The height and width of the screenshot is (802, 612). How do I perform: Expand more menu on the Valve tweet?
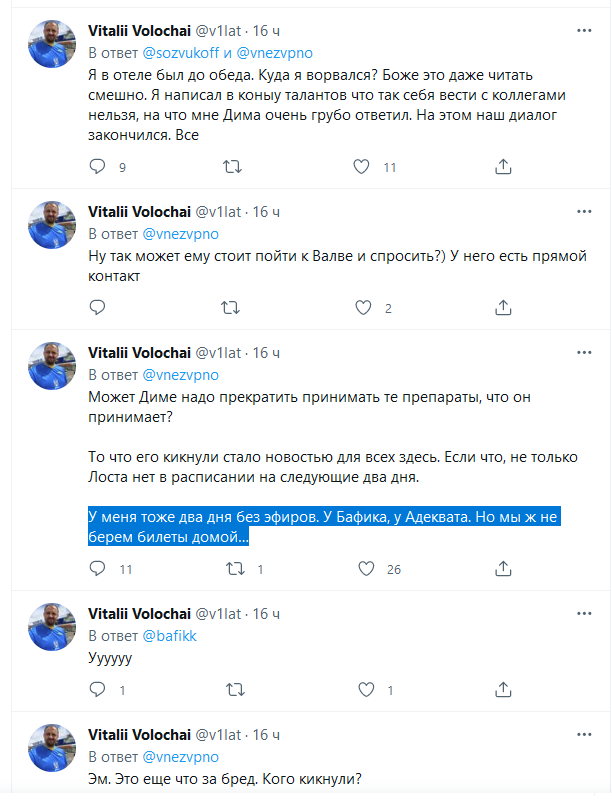point(584,212)
